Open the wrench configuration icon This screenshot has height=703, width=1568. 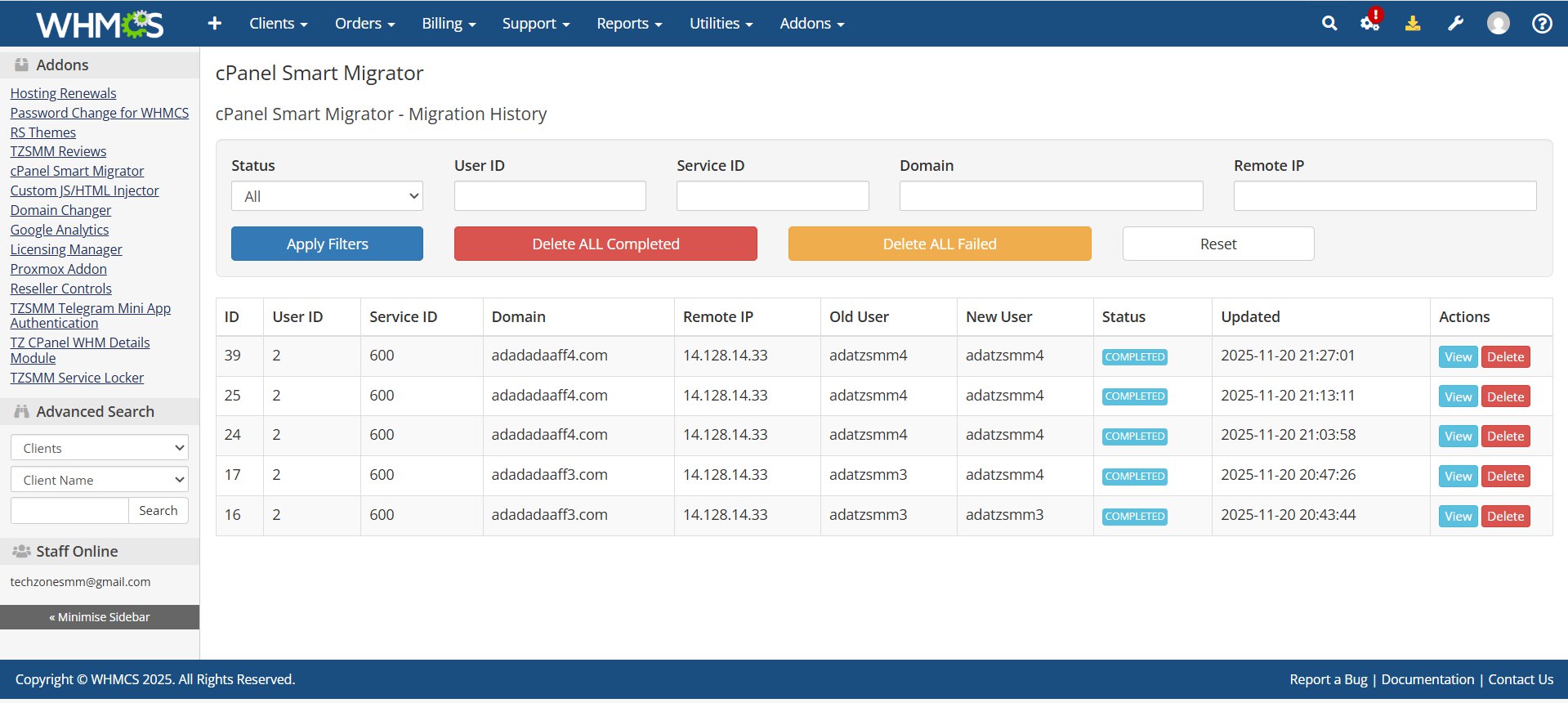click(x=1455, y=24)
